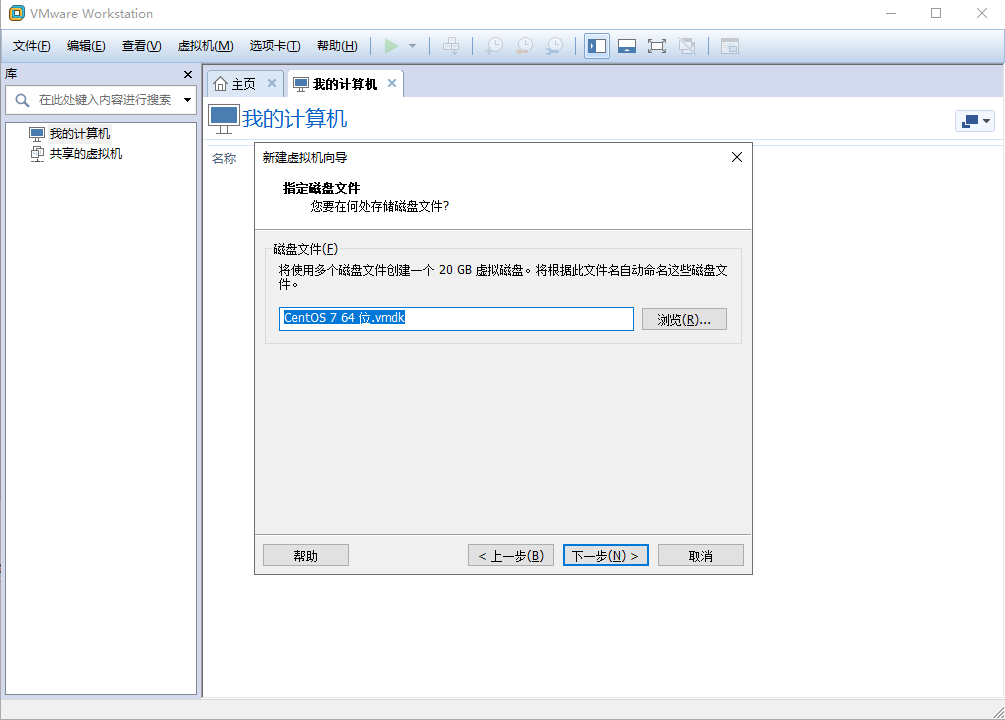Click the 浏览(R)... button
Viewport: 1005px width, 720px height.
(684, 319)
